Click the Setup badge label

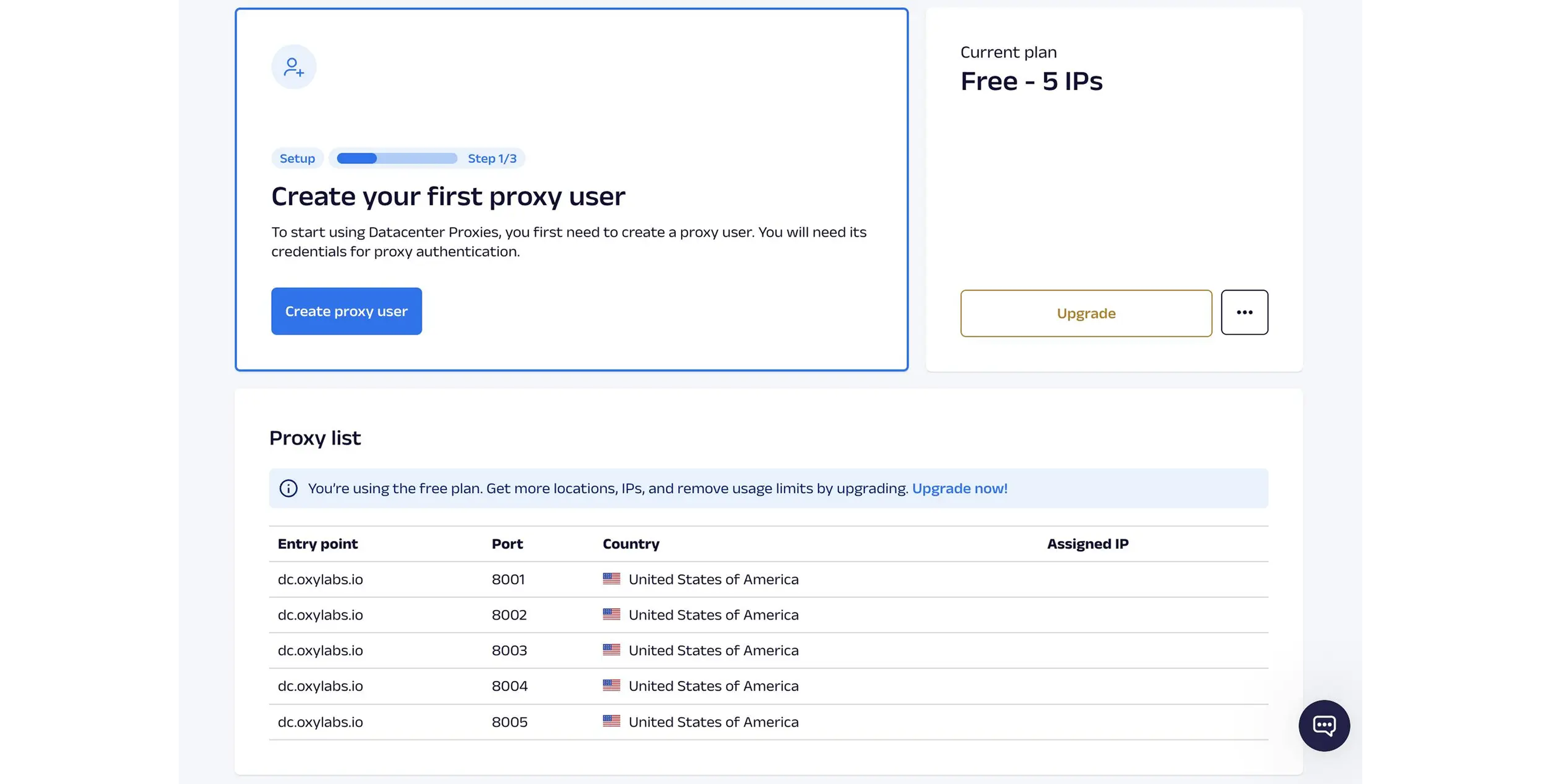point(297,158)
